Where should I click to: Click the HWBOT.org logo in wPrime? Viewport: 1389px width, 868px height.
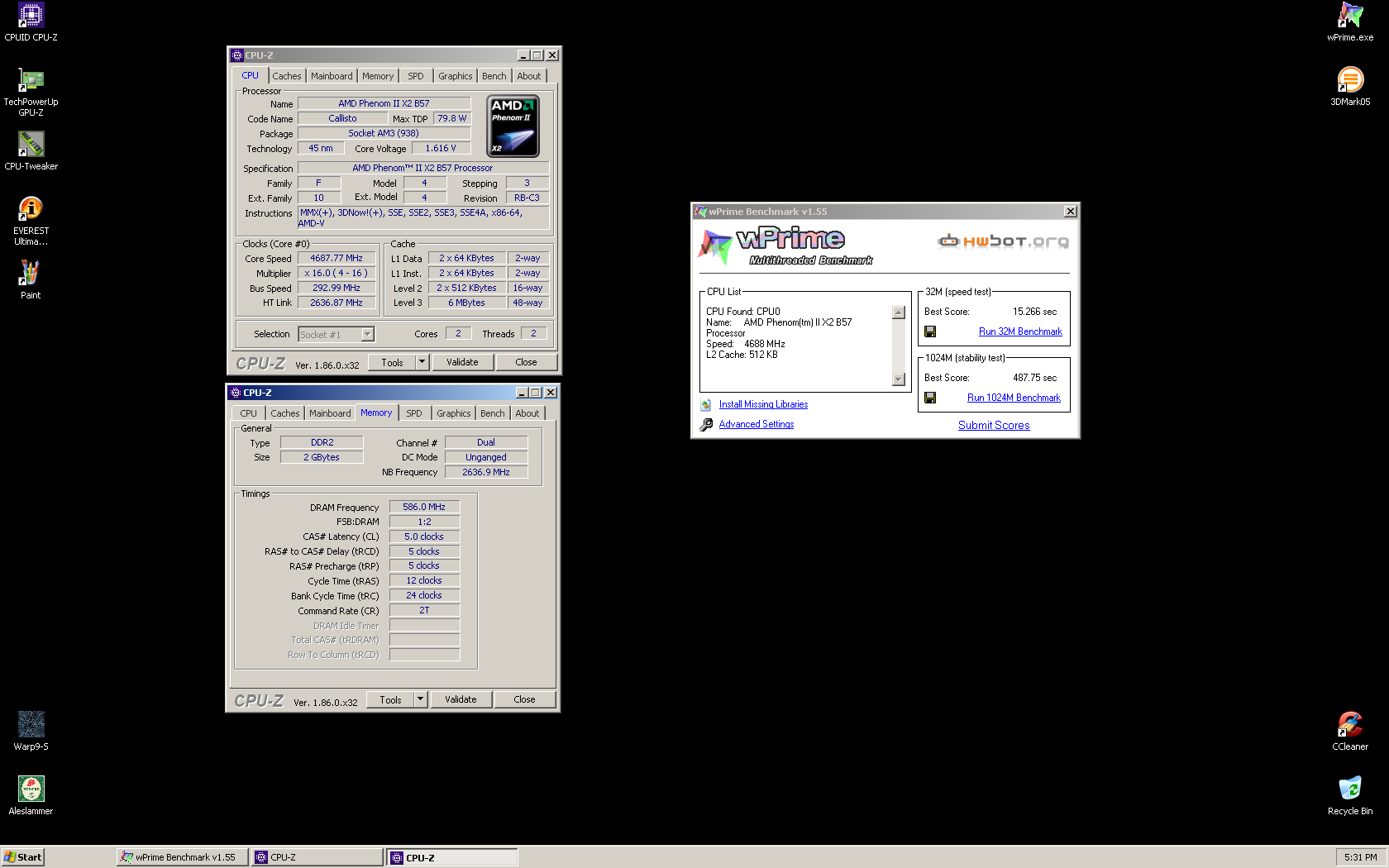[1003, 241]
